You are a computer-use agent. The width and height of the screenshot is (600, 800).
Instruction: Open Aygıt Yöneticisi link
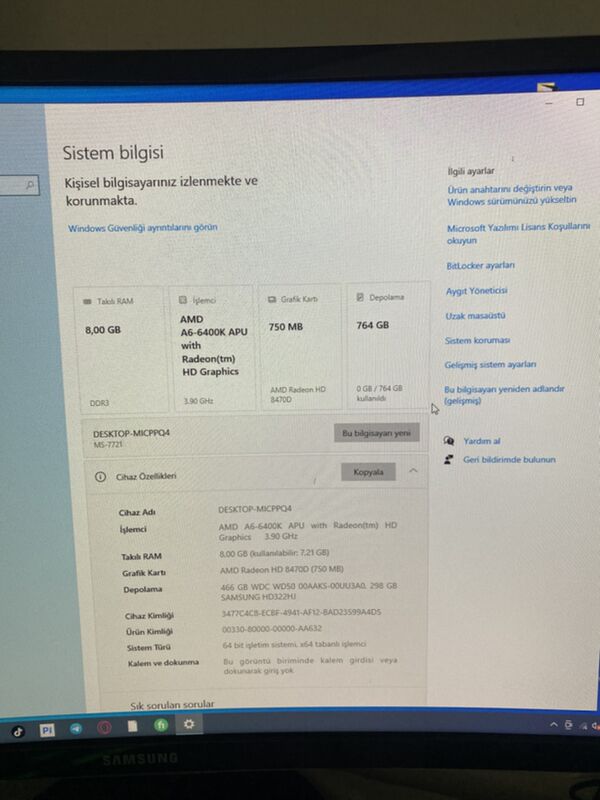tap(477, 291)
